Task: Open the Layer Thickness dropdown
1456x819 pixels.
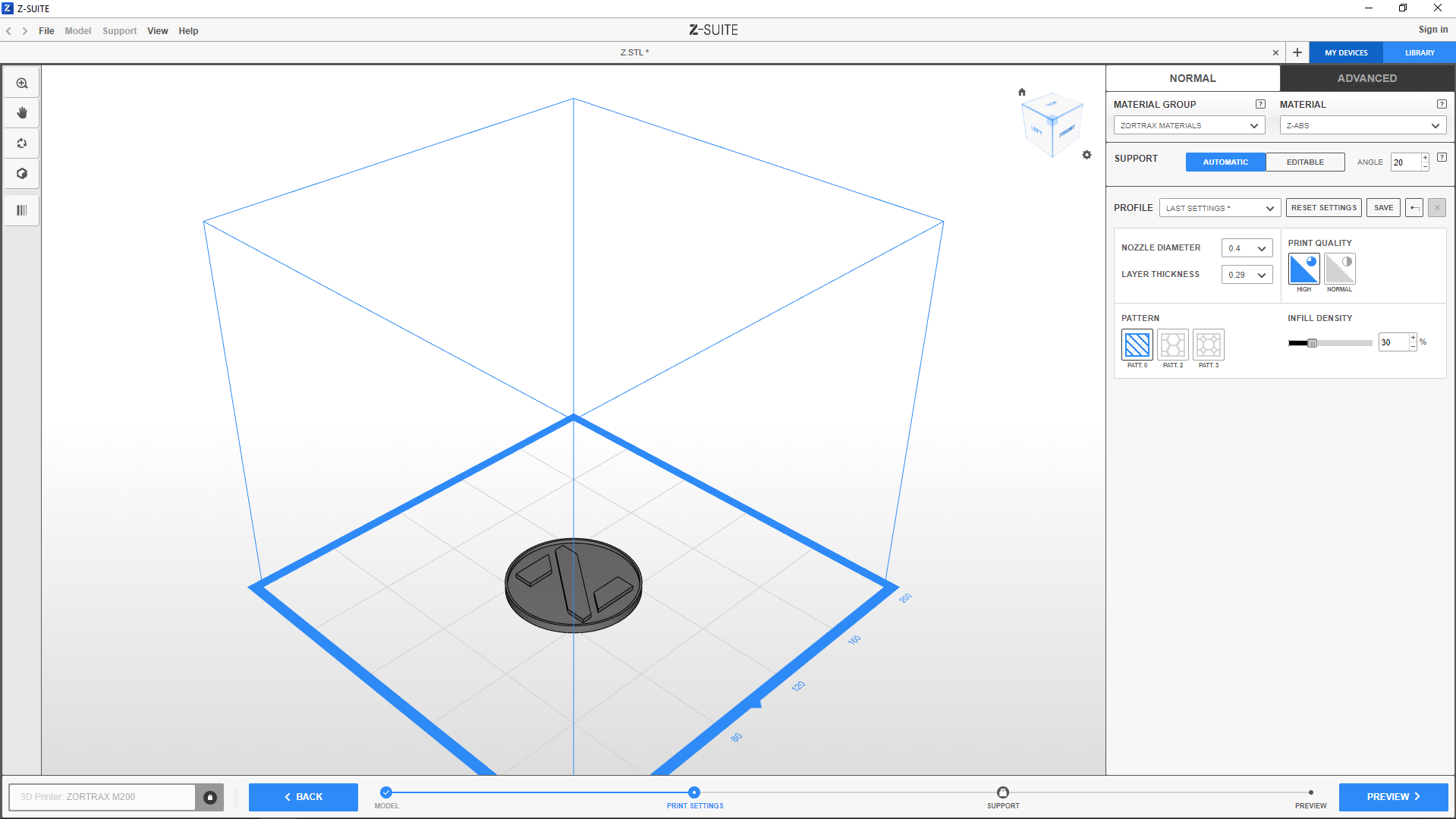Action: click(1247, 275)
